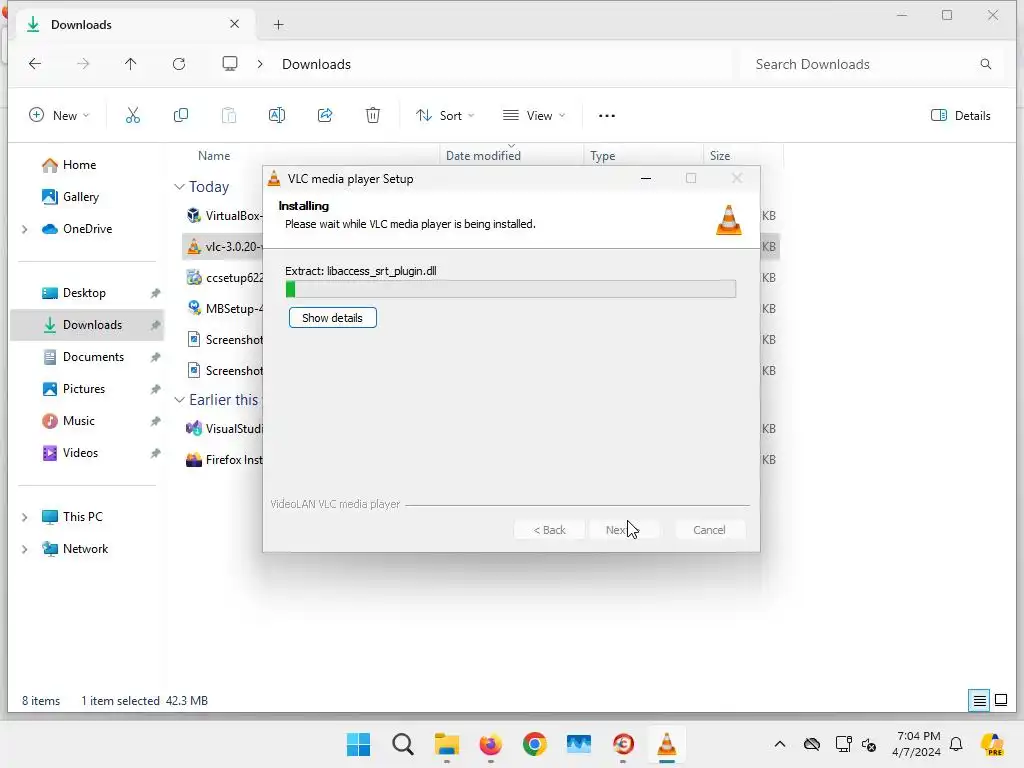This screenshot has width=1024, height=768.
Task: Sort by Name column header
Action: tap(214, 156)
